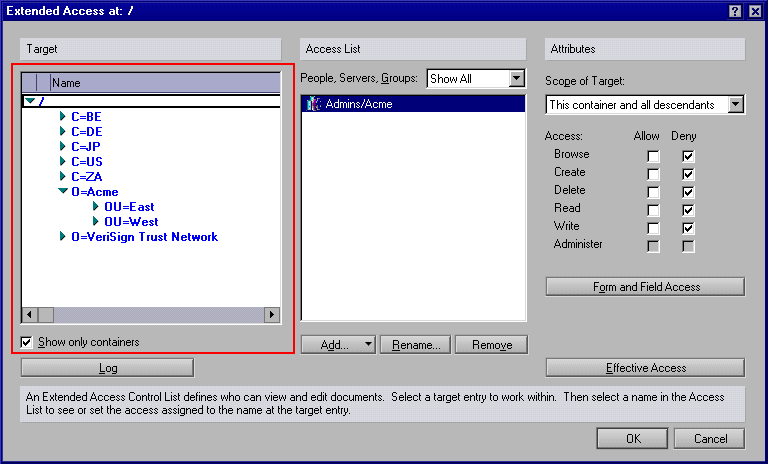Screen dimensions: 768x464
Task: Close the Extended Access dialog
Action: pyautogui.click(x=755, y=11)
